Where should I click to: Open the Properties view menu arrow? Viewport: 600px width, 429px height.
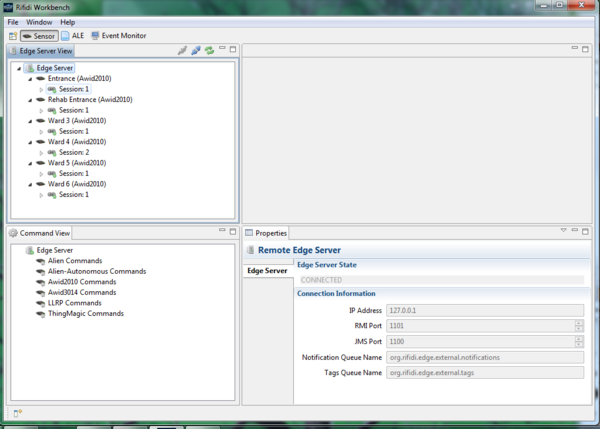(563, 231)
